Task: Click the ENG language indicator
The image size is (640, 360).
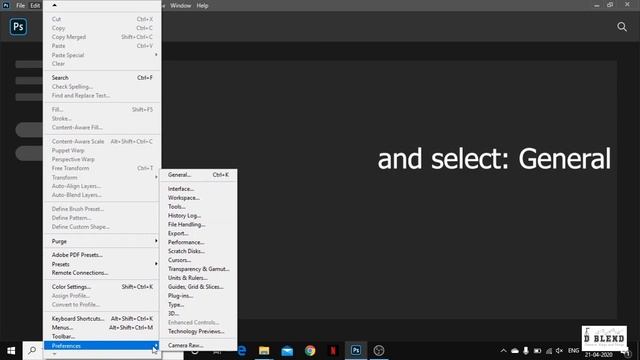Action: pos(573,351)
